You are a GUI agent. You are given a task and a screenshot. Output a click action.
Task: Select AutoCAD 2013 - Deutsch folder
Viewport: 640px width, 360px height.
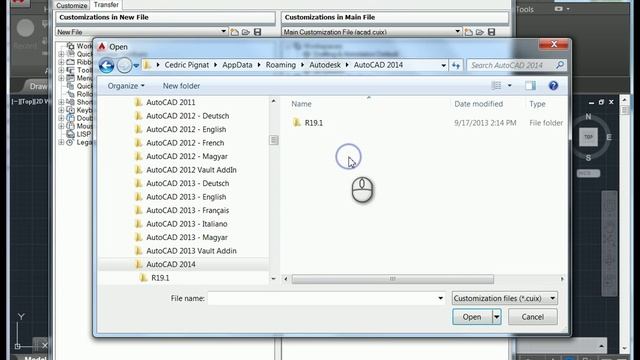[x=187, y=183]
